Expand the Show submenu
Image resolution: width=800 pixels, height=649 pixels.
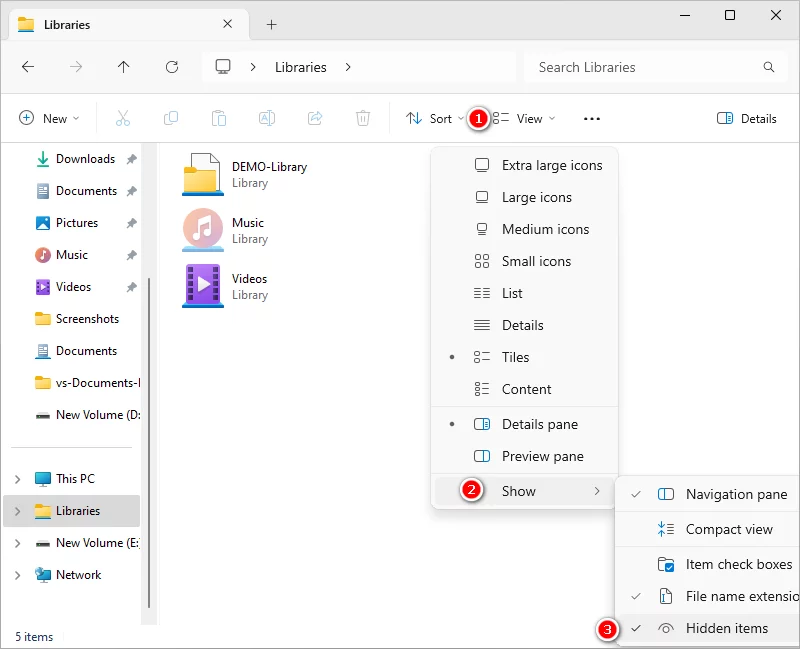524,491
